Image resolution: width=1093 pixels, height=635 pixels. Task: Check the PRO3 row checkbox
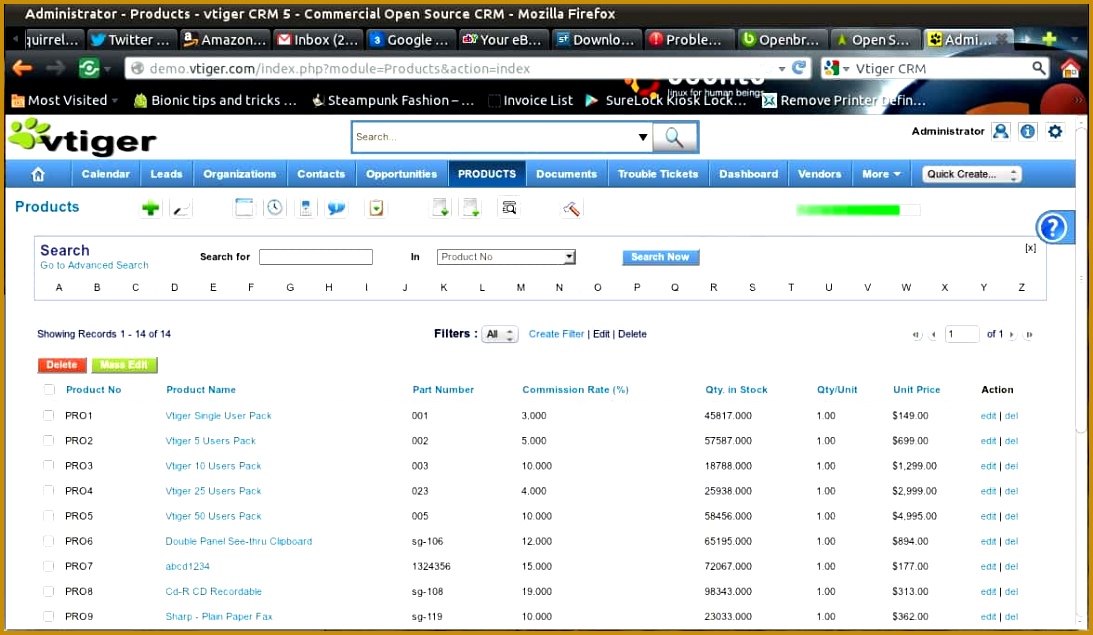(48, 466)
